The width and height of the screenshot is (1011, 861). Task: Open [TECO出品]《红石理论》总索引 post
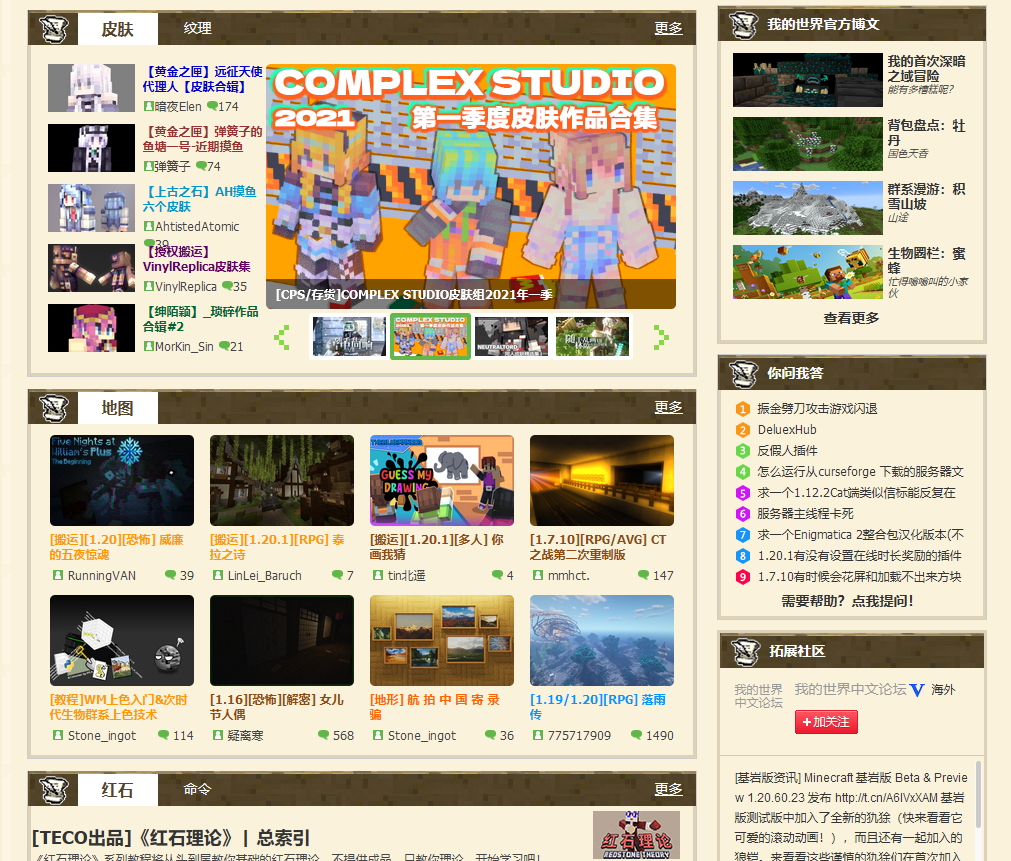(x=171, y=838)
